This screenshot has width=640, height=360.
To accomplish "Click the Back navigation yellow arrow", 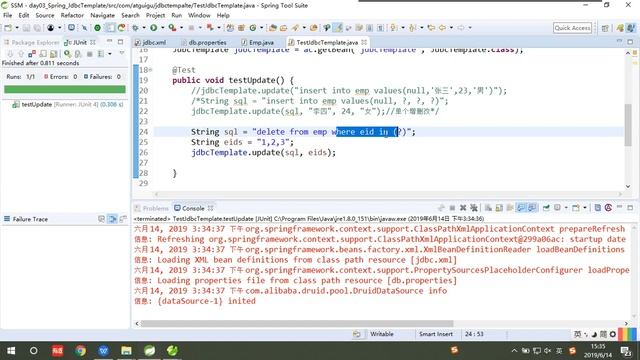I will click(x=442, y=28).
